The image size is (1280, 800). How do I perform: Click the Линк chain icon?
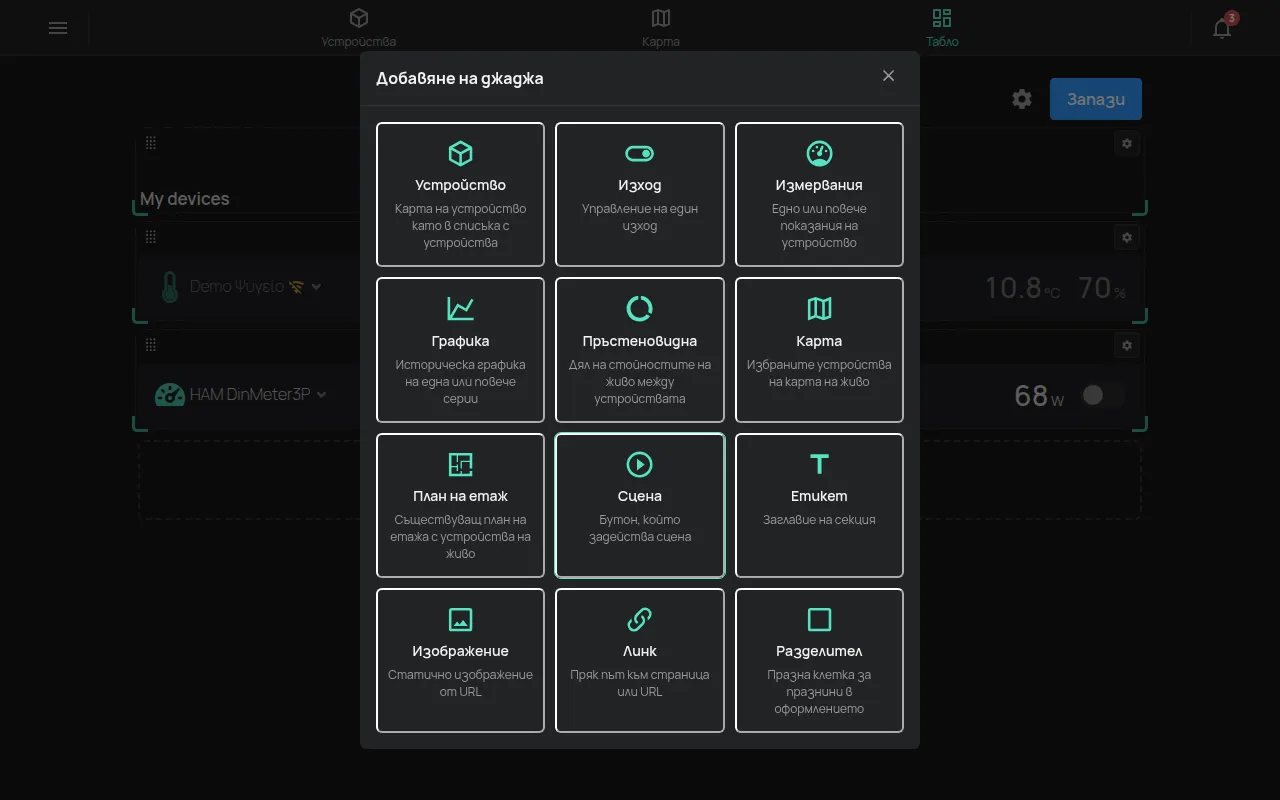point(640,619)
